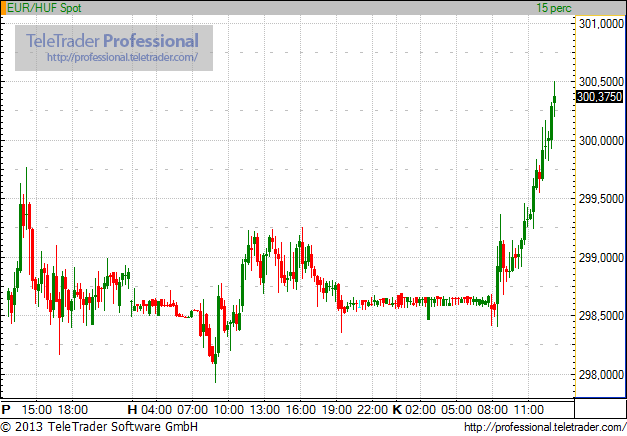Click the 02:00 time axis label
This screenshot has height=436, width=627.
(420, 410)
